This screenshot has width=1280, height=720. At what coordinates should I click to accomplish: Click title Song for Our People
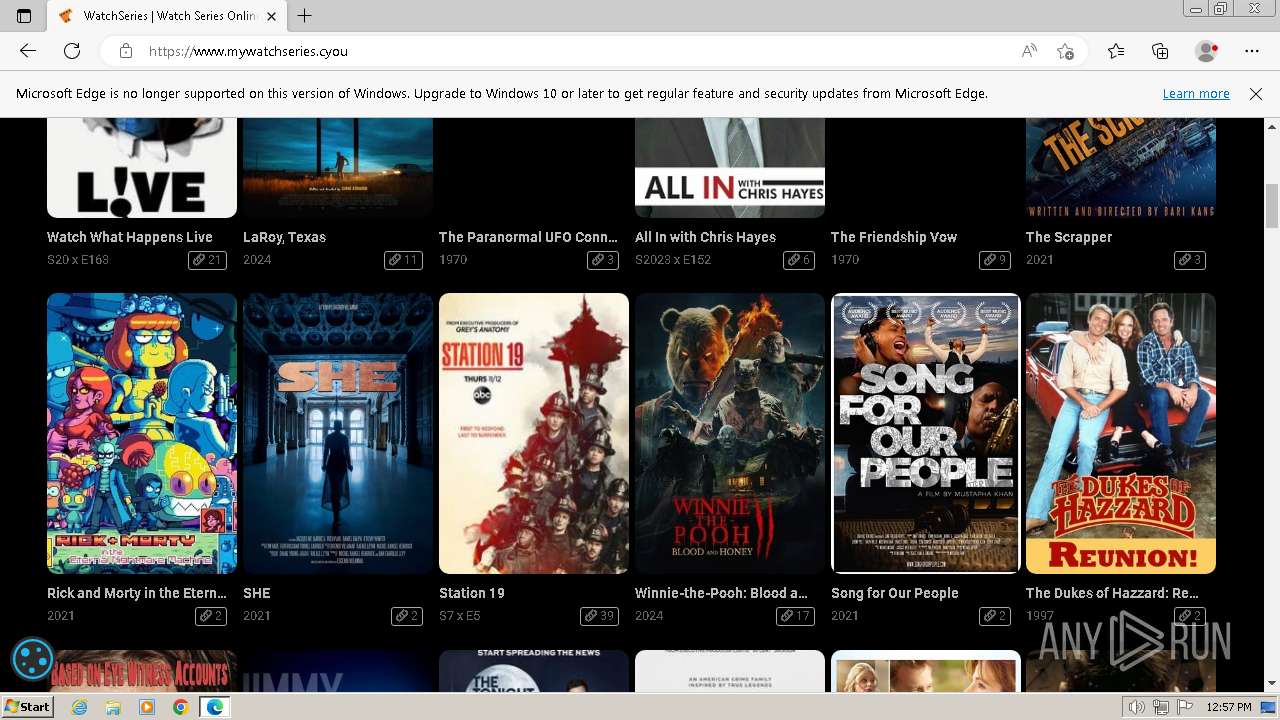pyautogui.click(x=895, y=593)
